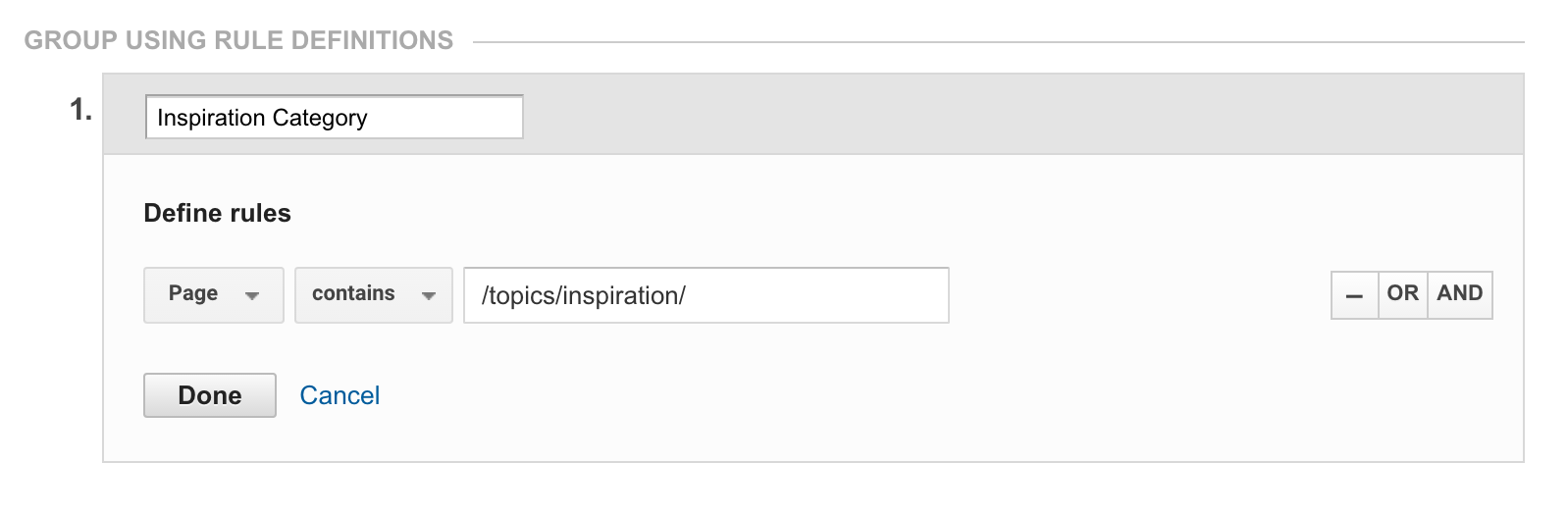Click the caret arrow beside contains
The width and height of the screenshot is (1568, 514).
pyautogui.click(x=429, y=296)
